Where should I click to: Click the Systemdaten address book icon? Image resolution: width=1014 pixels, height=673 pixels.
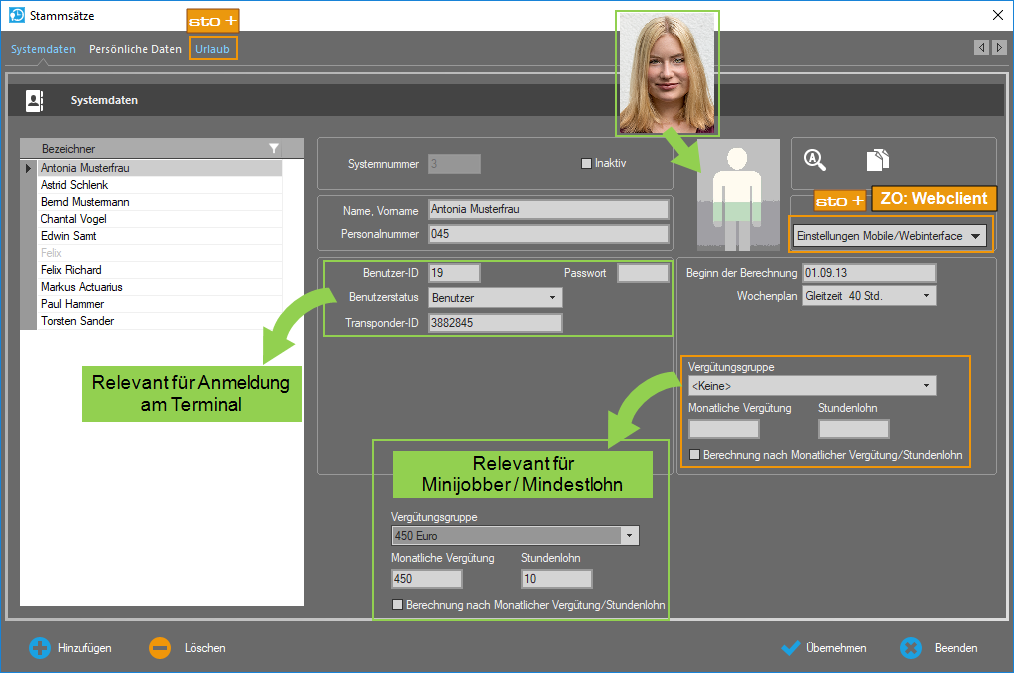click(35, 100)
